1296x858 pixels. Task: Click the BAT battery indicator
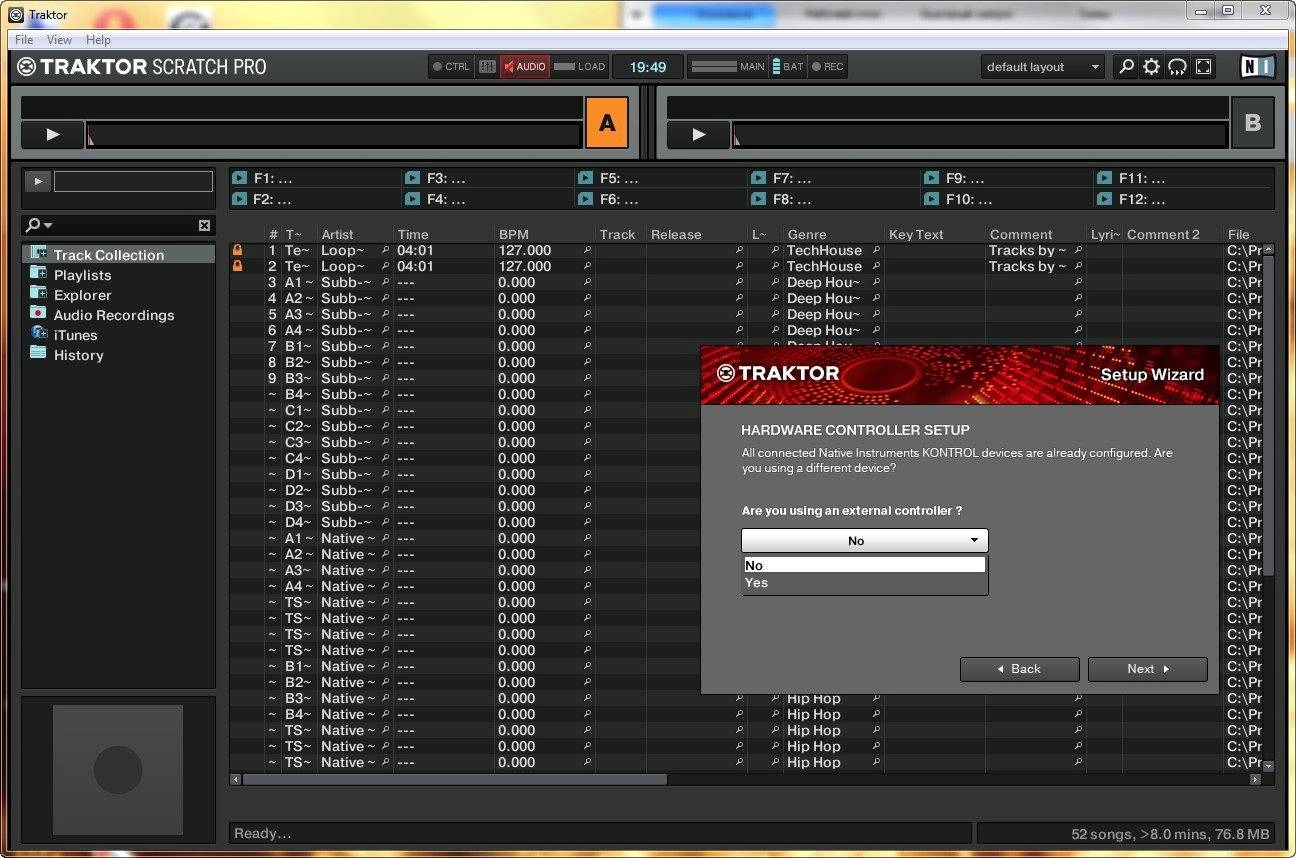coord(788,67)
